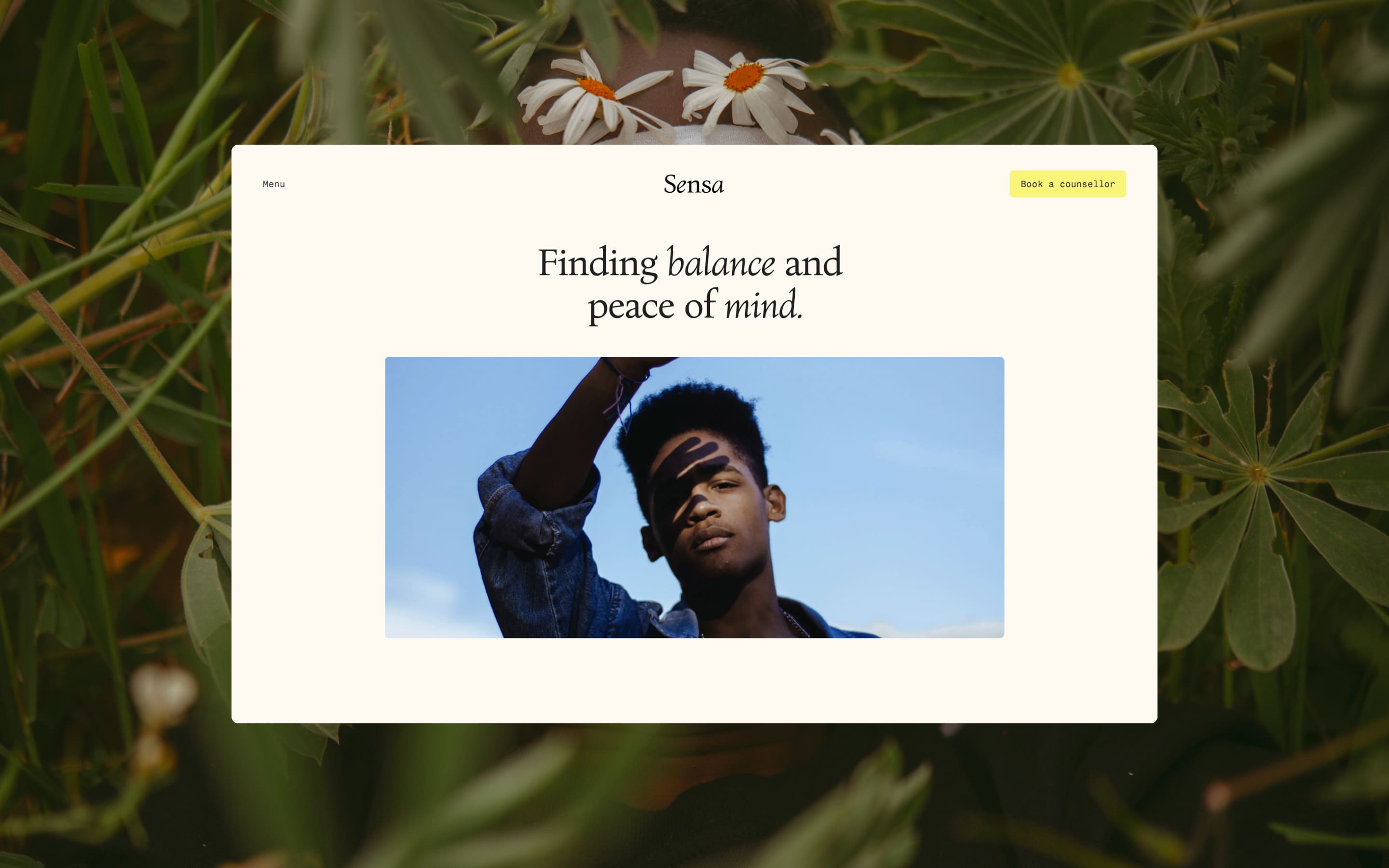Click the italic word "balance" in headline
Screen dimensions: 1389x868
point(721,263)
